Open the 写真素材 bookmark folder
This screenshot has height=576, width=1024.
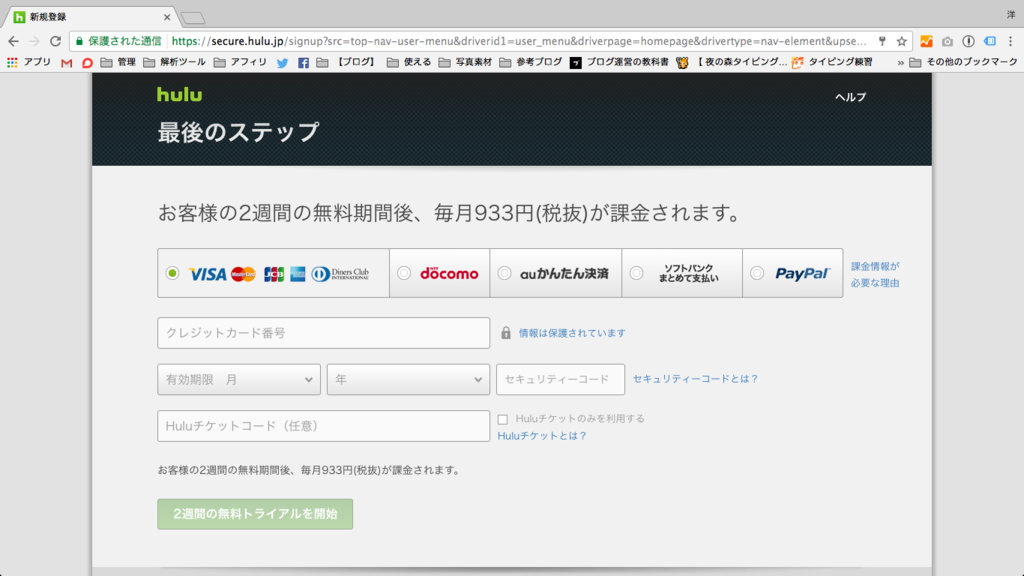click(465, 62)
